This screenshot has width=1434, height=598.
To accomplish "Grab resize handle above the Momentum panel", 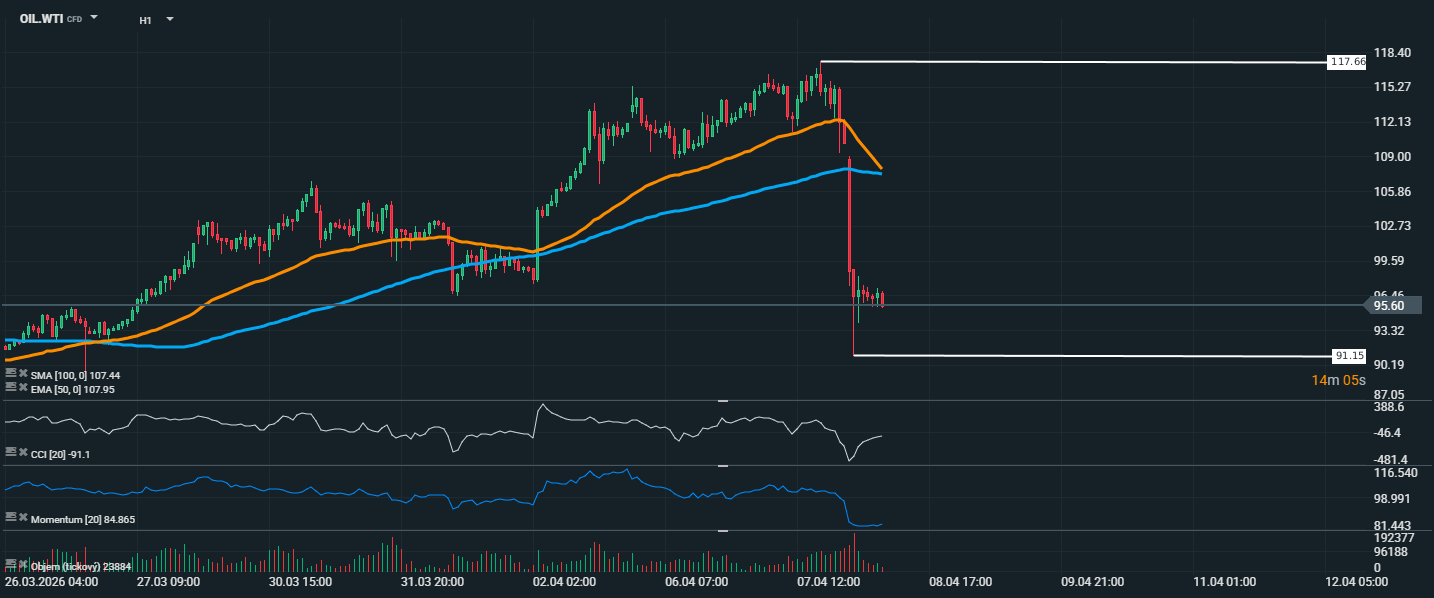I will point(722,465).
